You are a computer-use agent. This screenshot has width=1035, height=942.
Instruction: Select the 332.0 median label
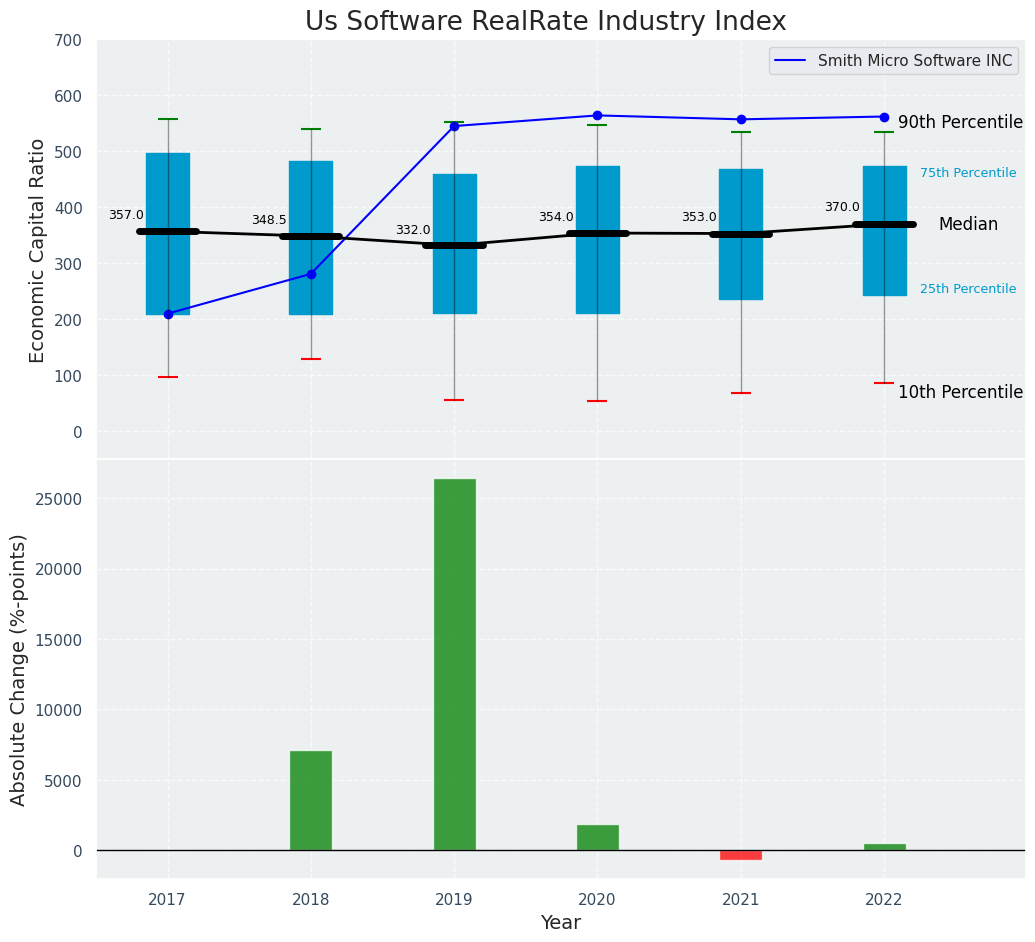(413, 230)
